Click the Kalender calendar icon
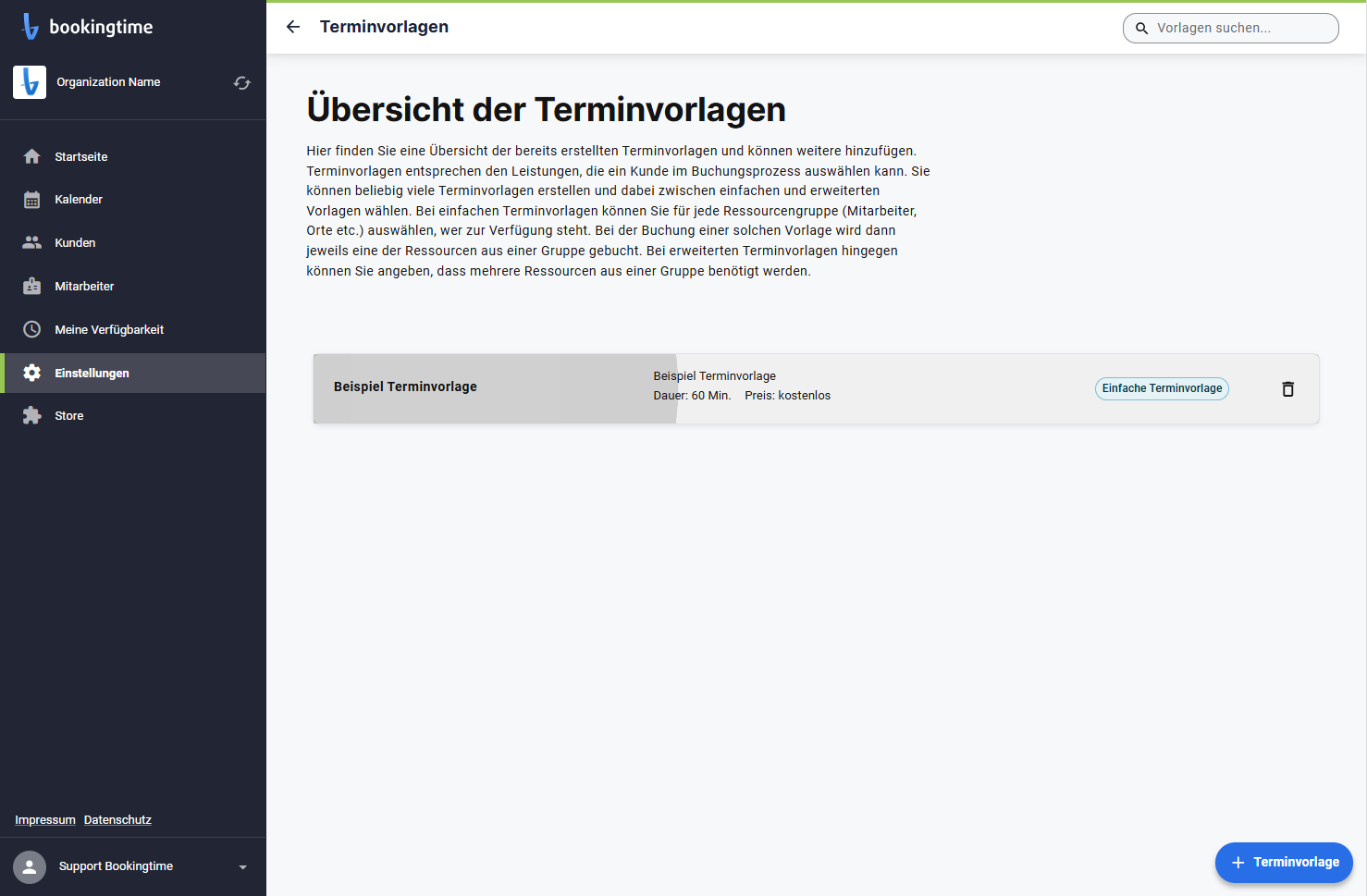The image size is (1367, 896). 32,200
